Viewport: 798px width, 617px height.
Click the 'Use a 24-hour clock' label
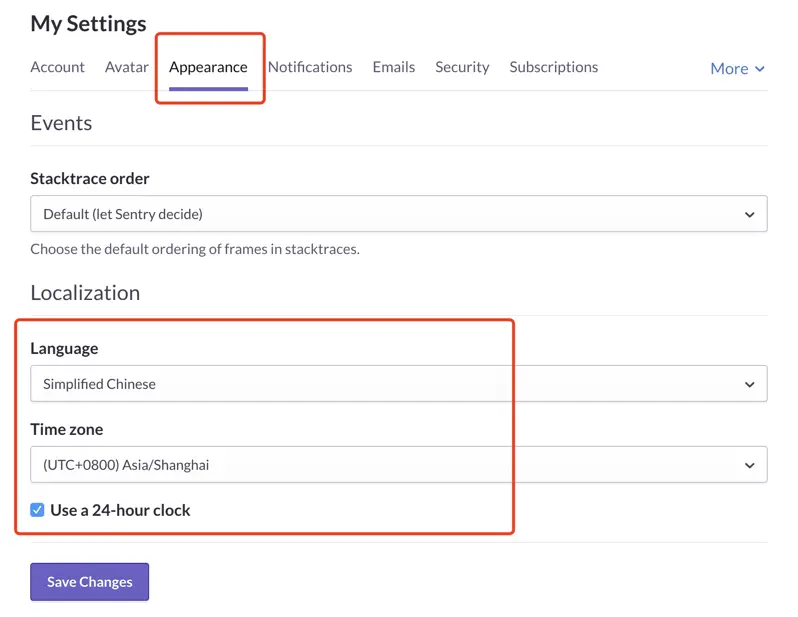coord(120,510)
